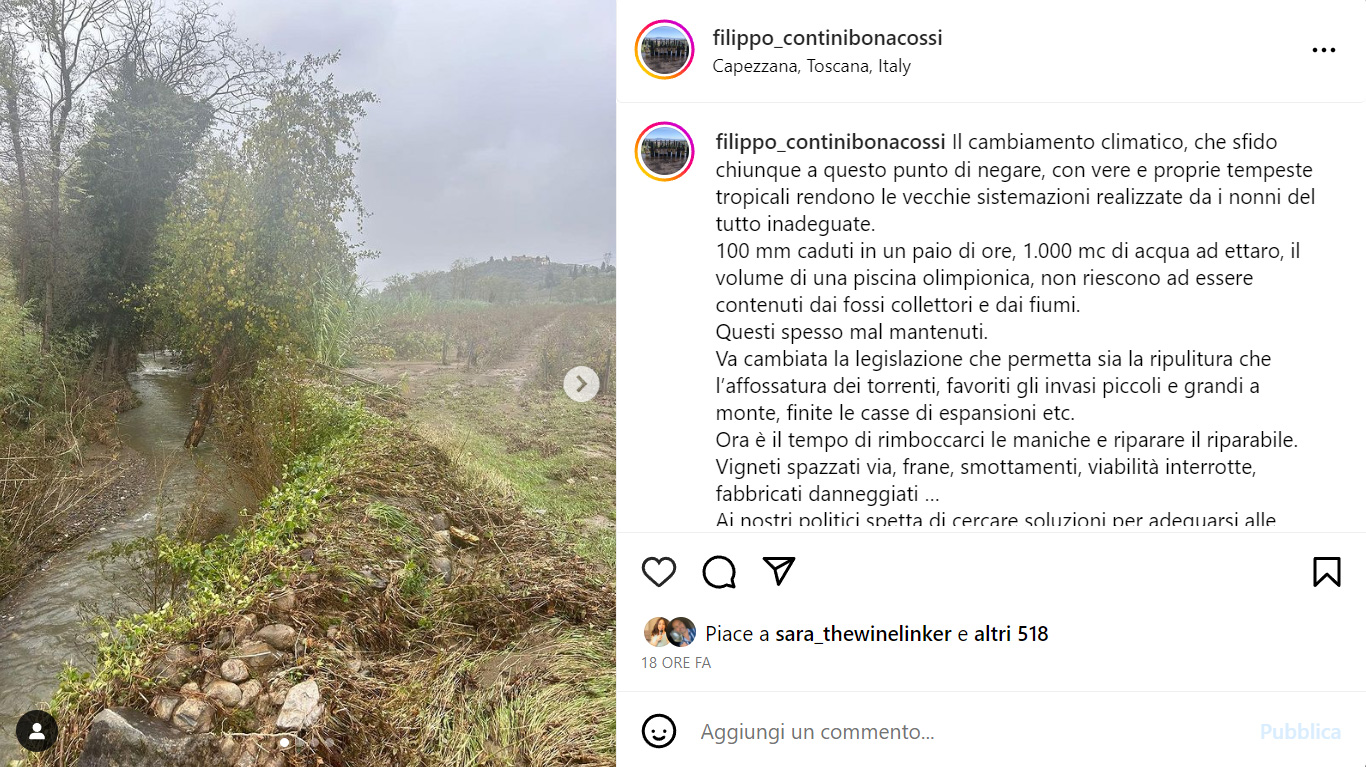Open filippo_continibonacossi profile from header username

tap(828, 38)
